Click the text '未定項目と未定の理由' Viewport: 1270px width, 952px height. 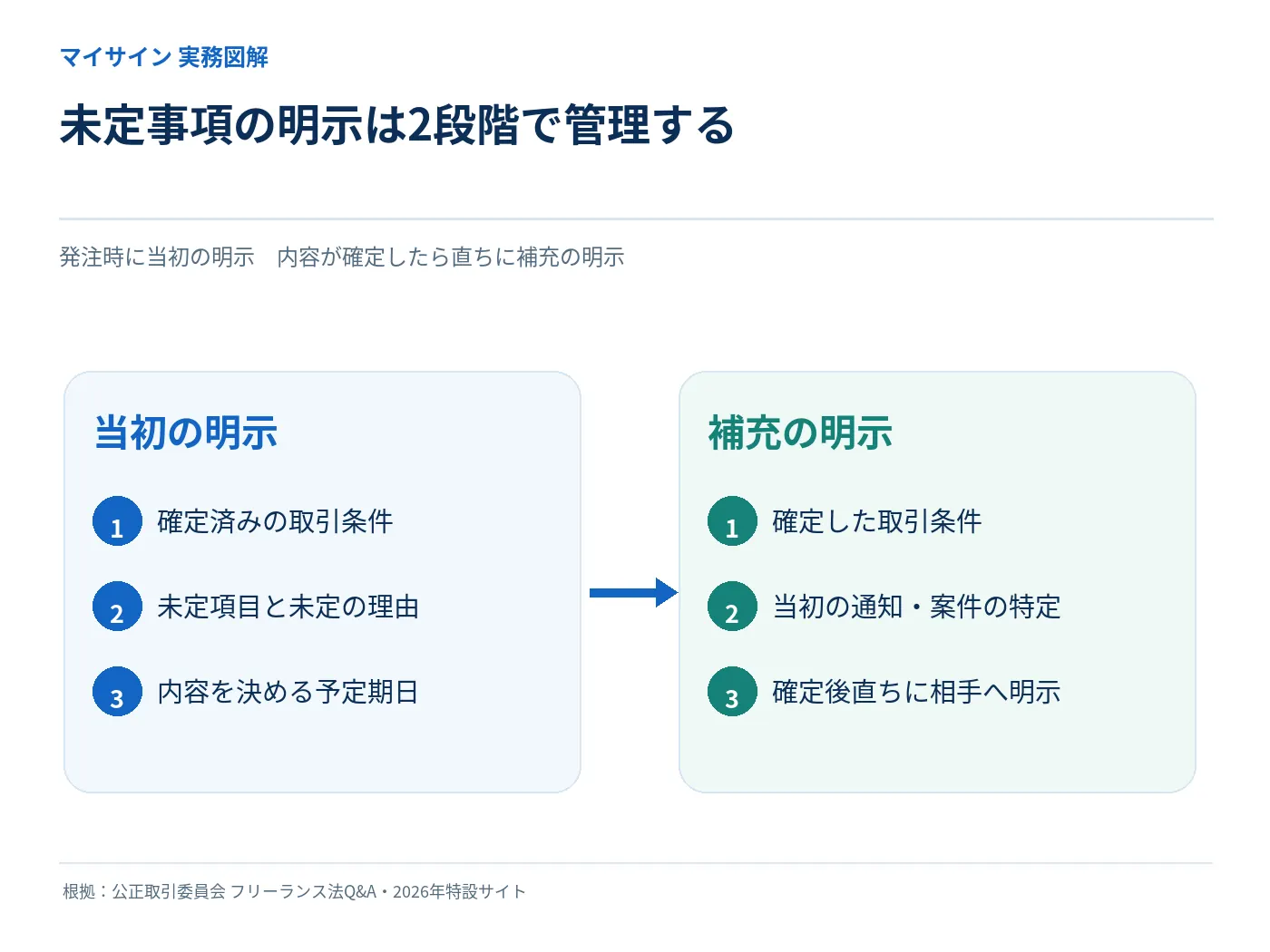(288, 607)
